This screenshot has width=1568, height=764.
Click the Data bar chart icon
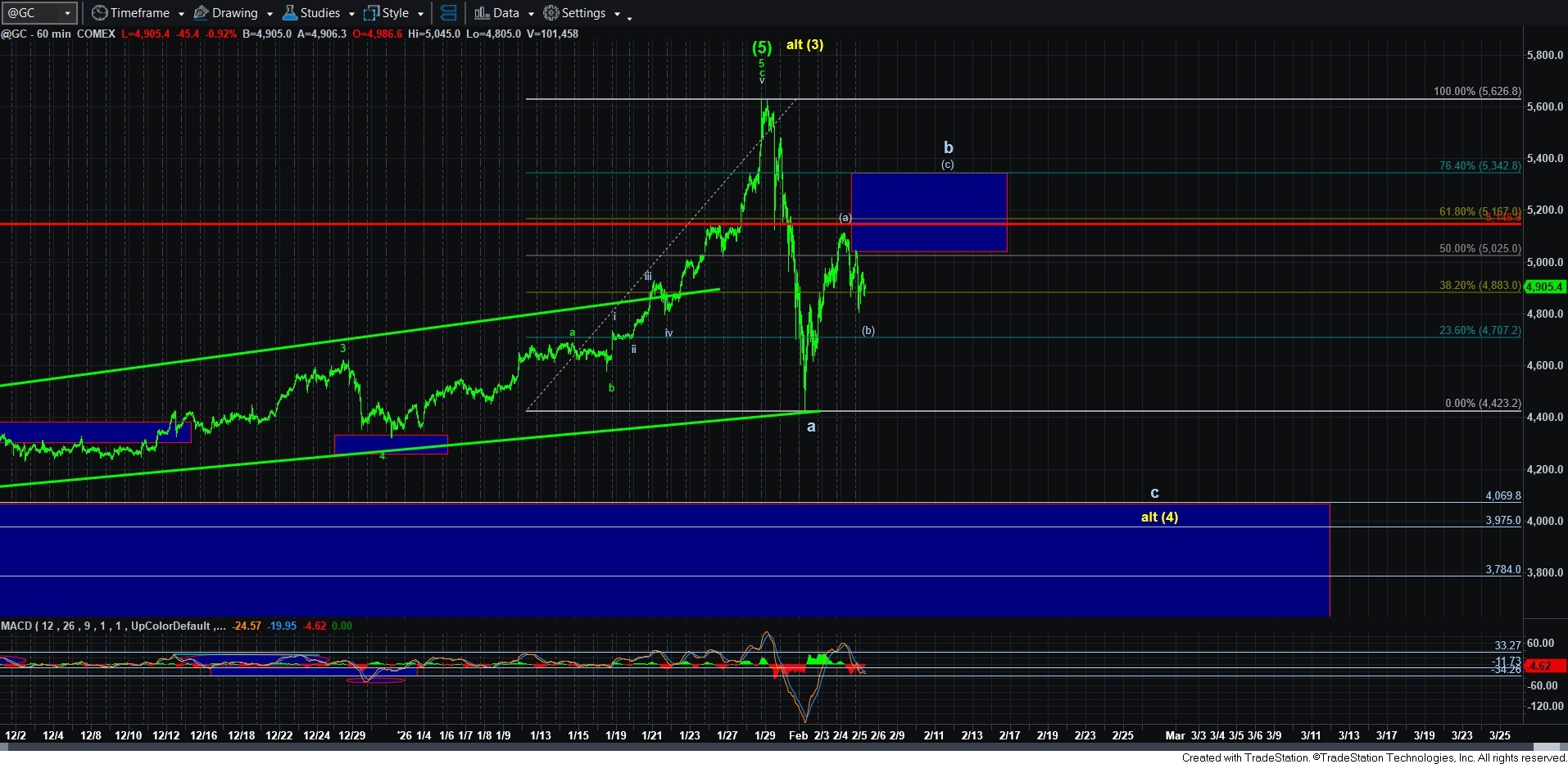coord(482,13)
